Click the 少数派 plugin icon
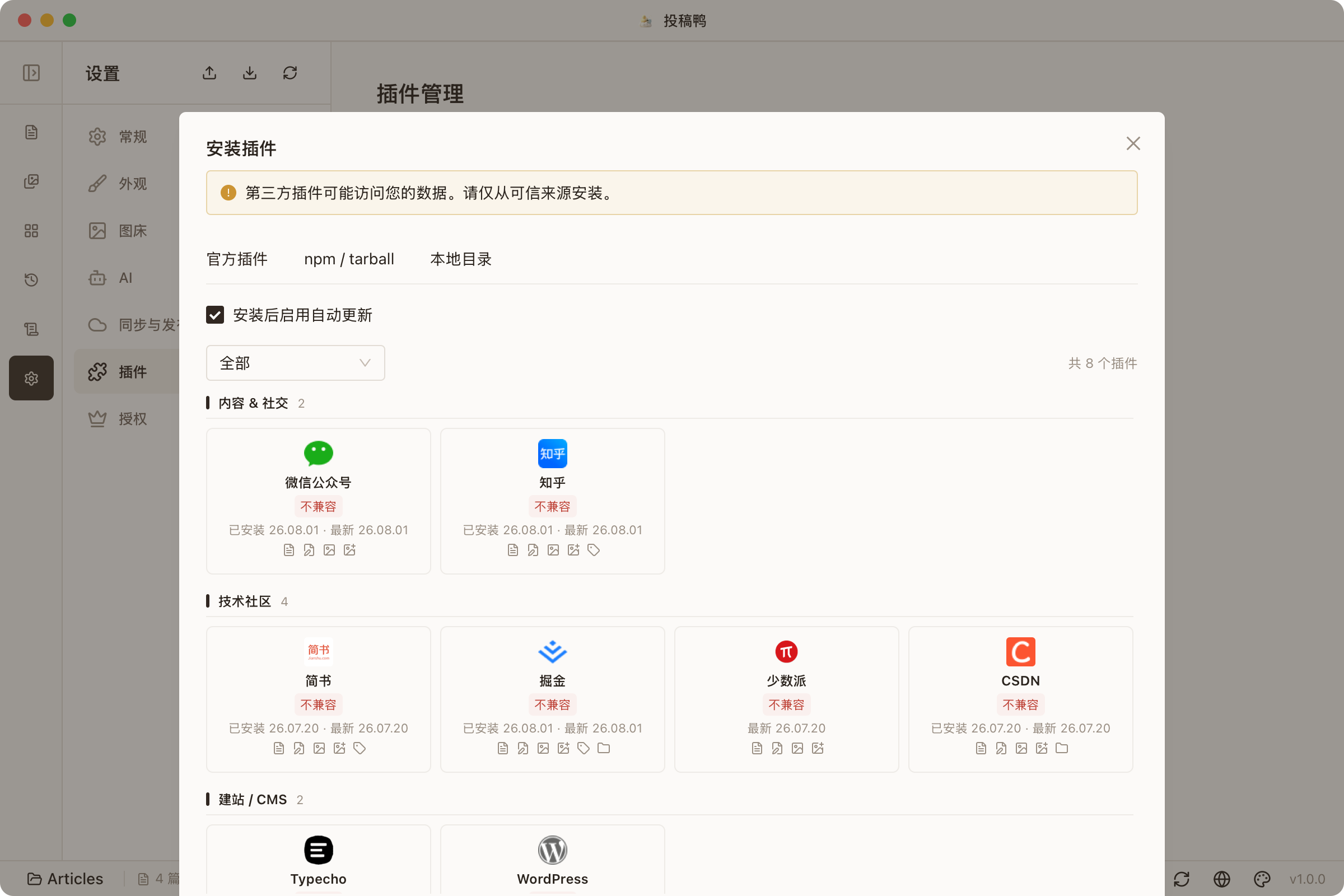The image size is (1344, 896). click(x=786, y=652)
